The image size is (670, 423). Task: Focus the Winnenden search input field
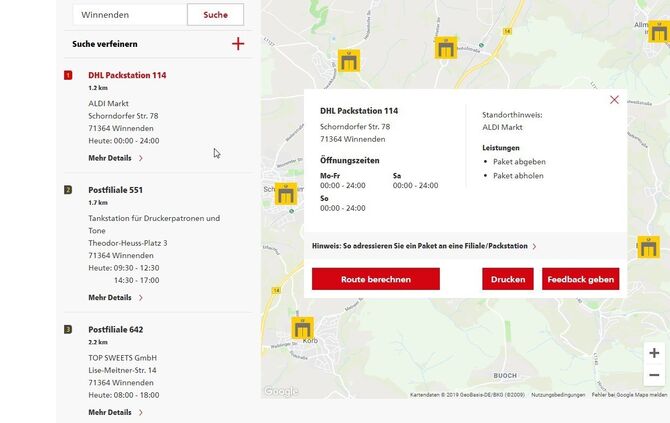point(130,15)
